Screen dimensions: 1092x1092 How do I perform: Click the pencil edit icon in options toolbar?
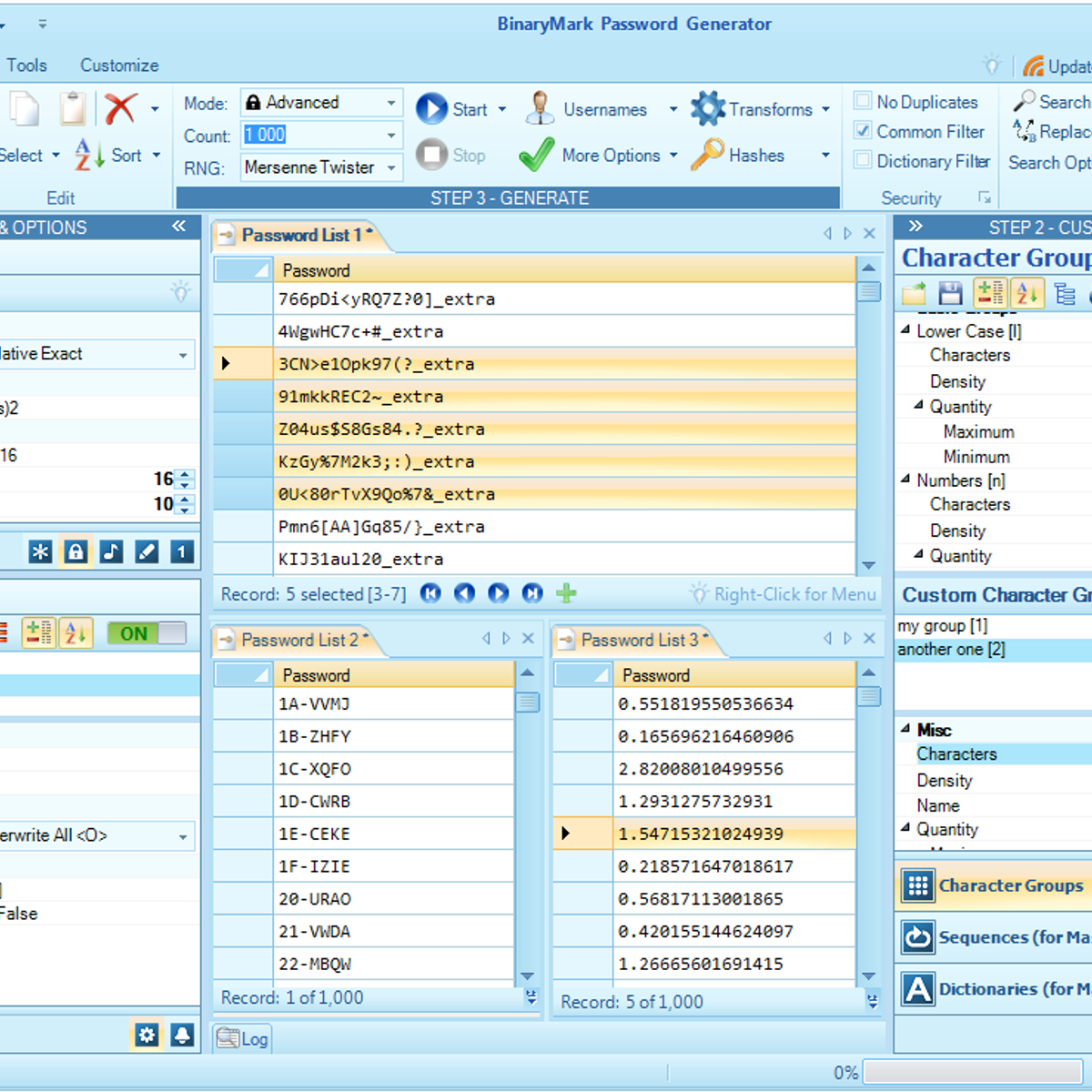pos(147,551)
